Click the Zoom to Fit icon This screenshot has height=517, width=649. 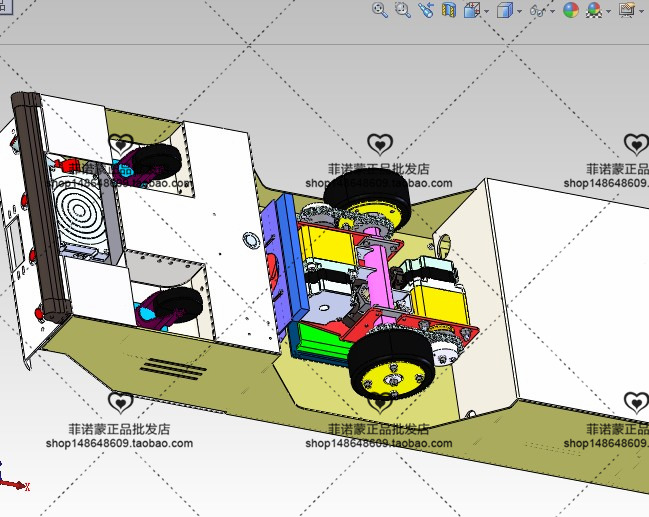380,10
